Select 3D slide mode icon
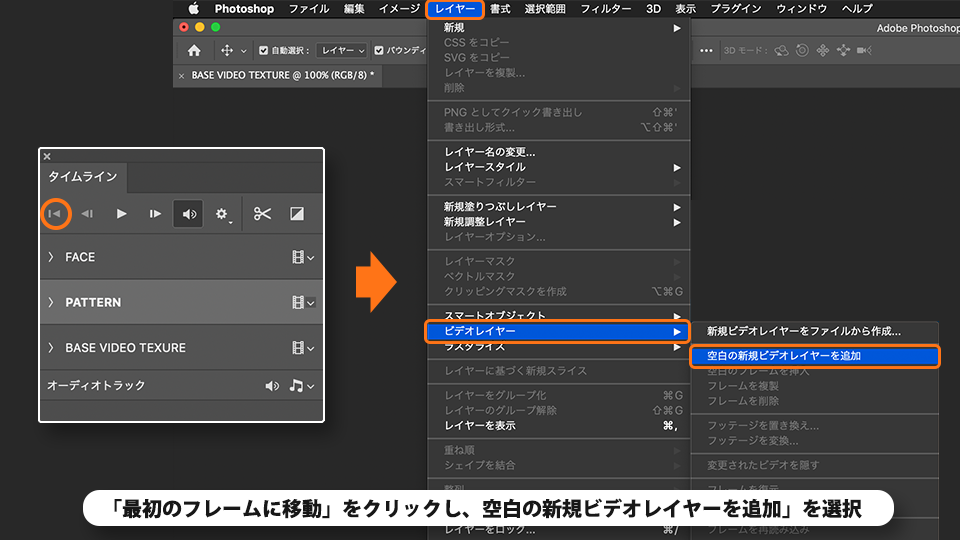 [843, 50]
